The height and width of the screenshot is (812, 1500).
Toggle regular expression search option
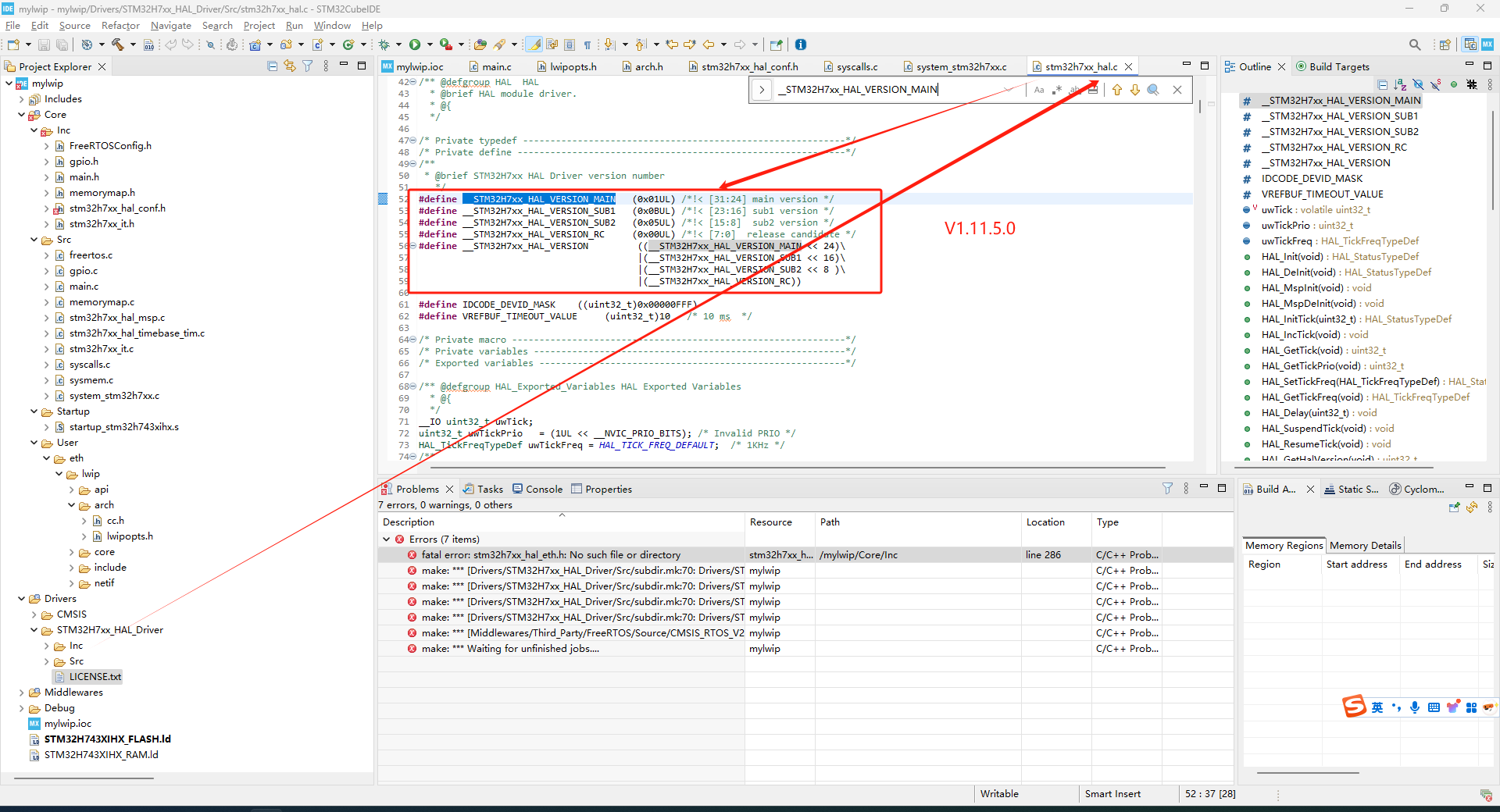1057,90
